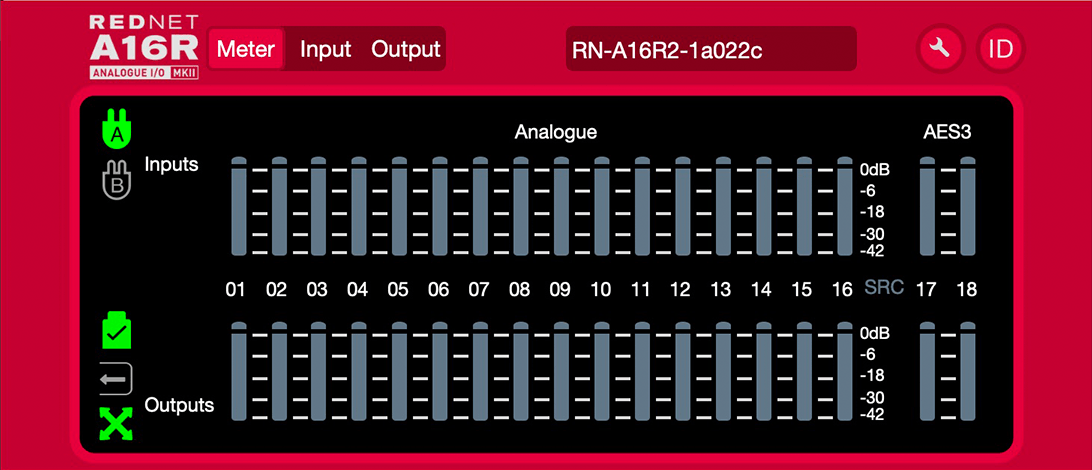The image size is (1092, 470).
Task: Click the green network connected check icon
Action: [x=116, y=330]
